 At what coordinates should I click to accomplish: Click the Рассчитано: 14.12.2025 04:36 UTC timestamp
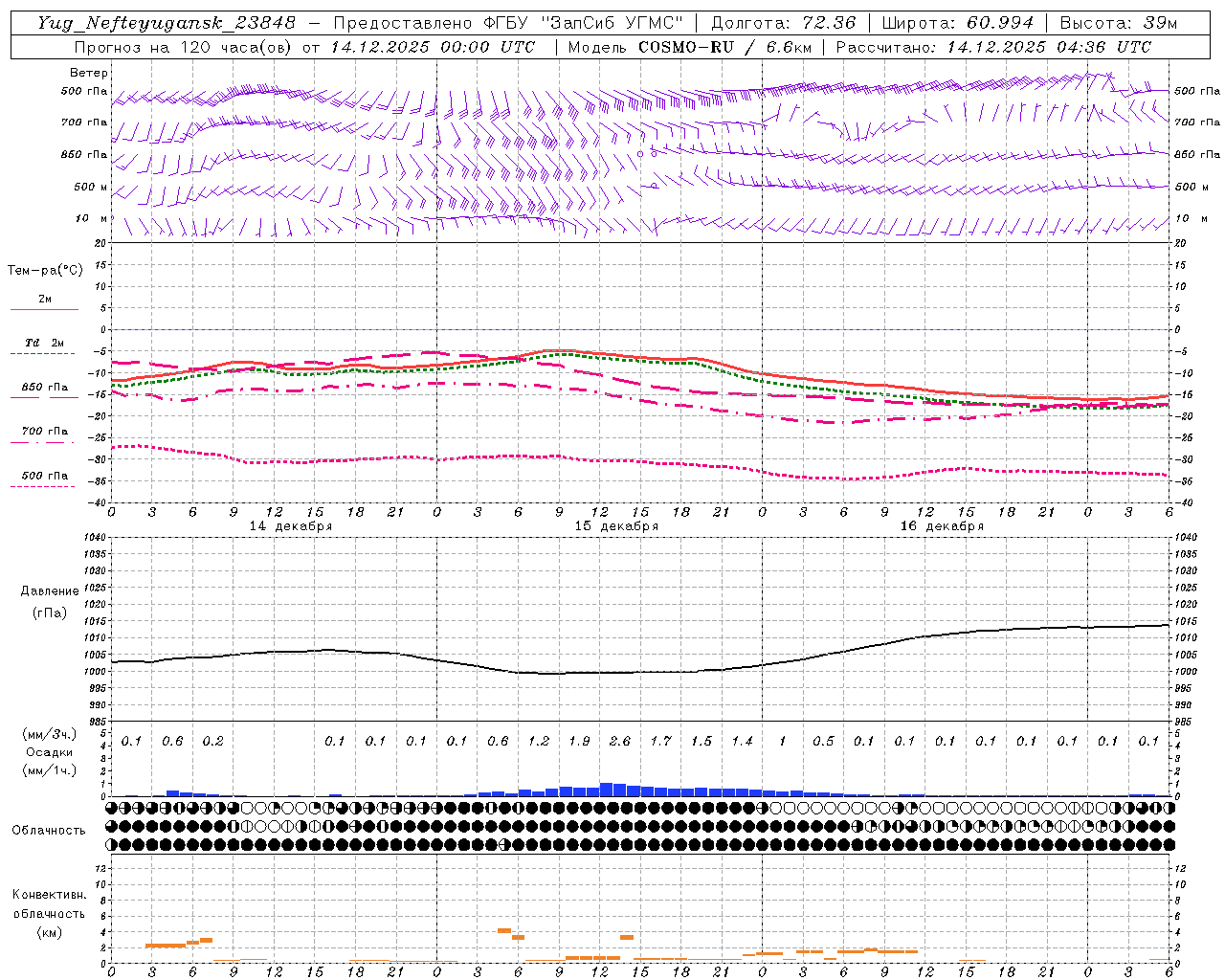click(x=993, y=47)
